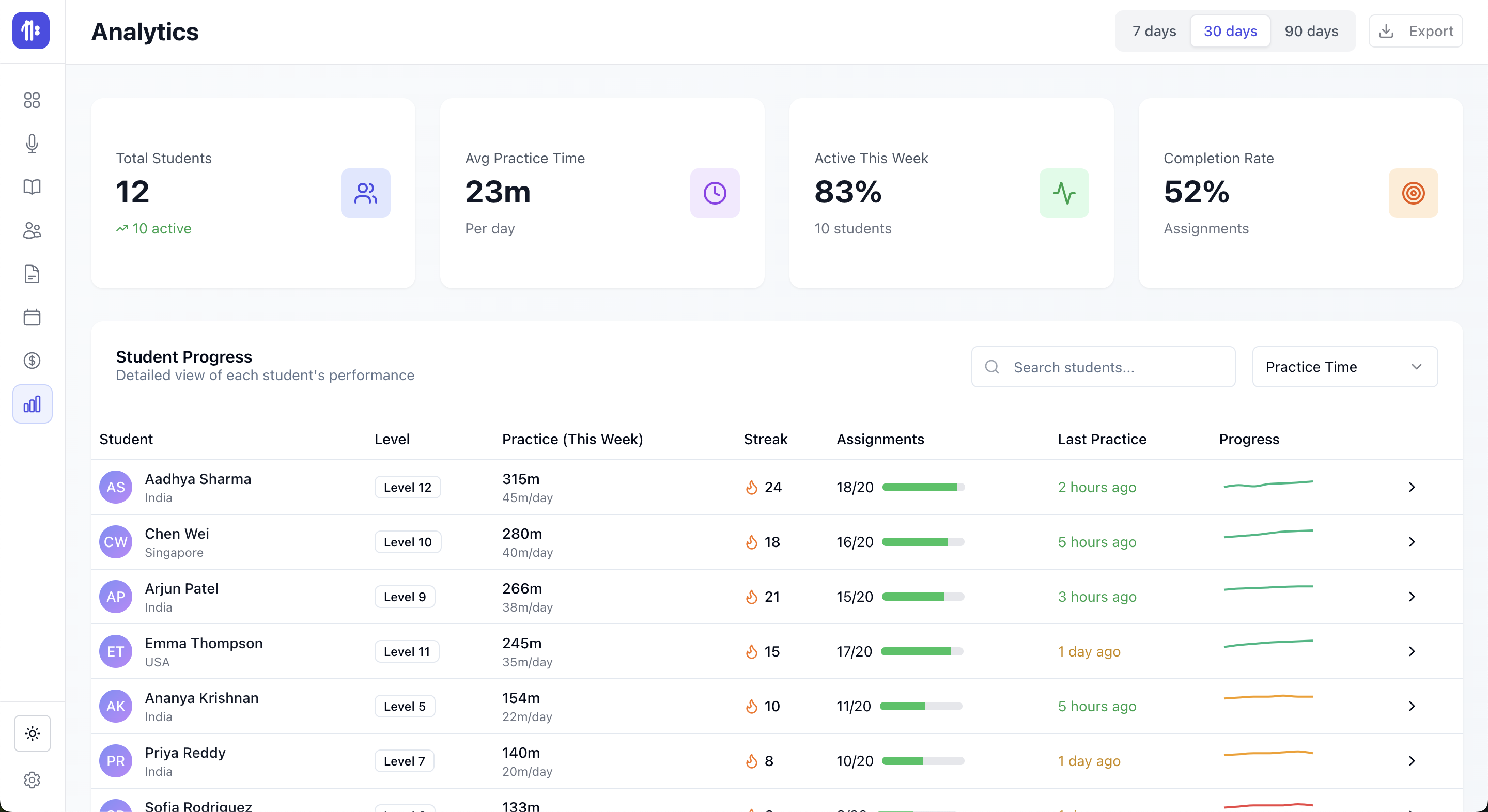Viewport: 1488px width, 812px height.
Task: Toggle light and dark theme
Action: (32, 733)
